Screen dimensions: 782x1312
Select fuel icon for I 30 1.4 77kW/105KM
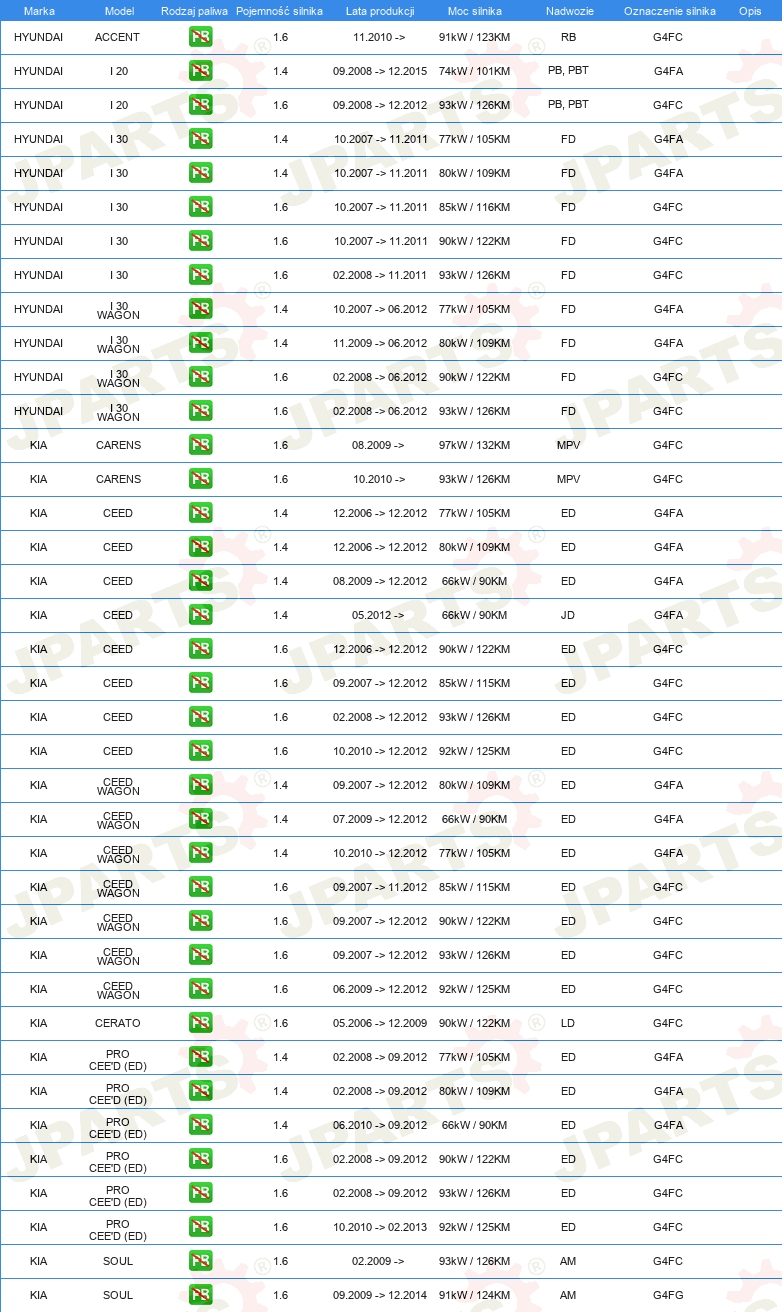(x=200, y=139)
